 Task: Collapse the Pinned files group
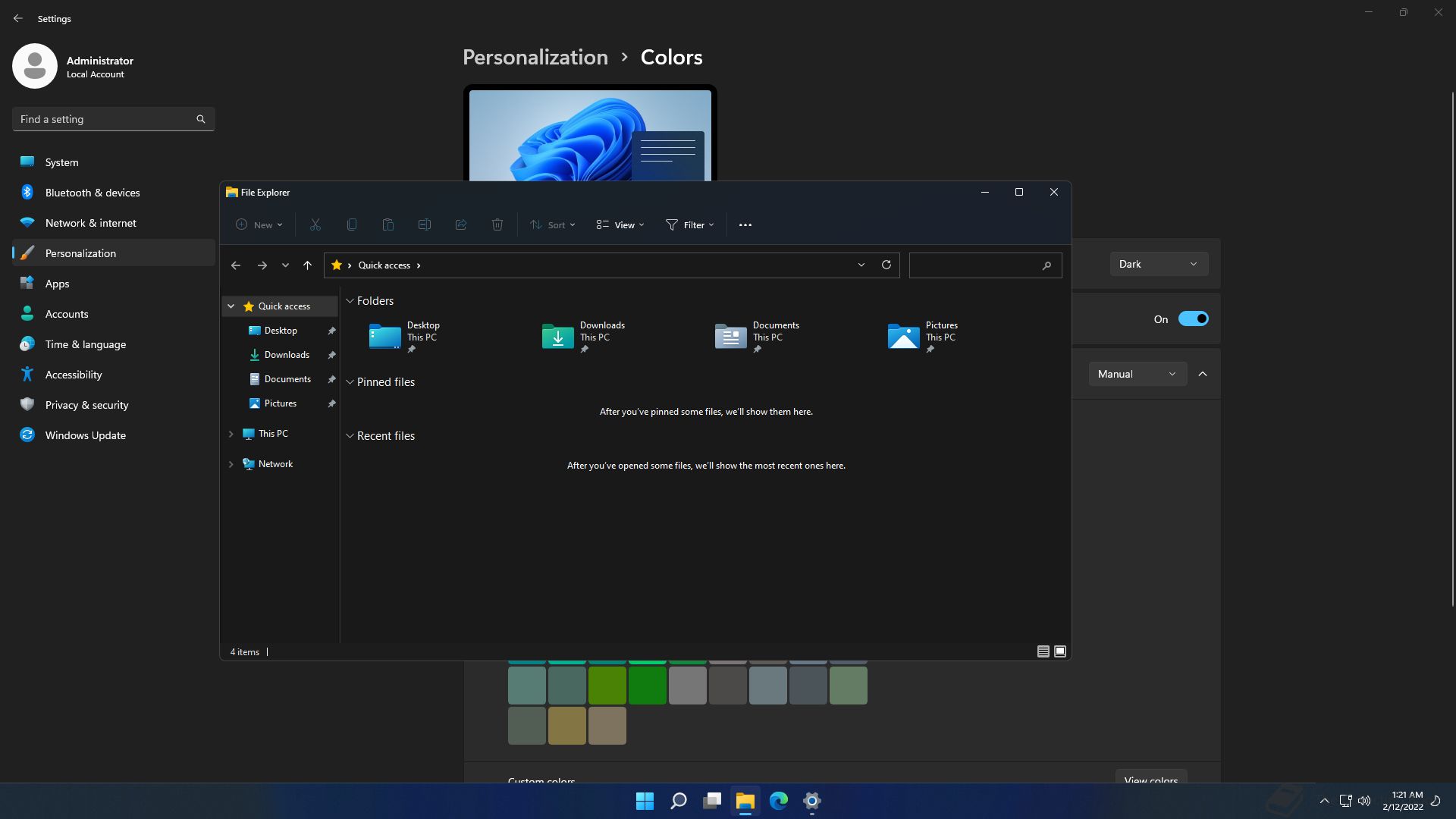click(x=350, y=382)
